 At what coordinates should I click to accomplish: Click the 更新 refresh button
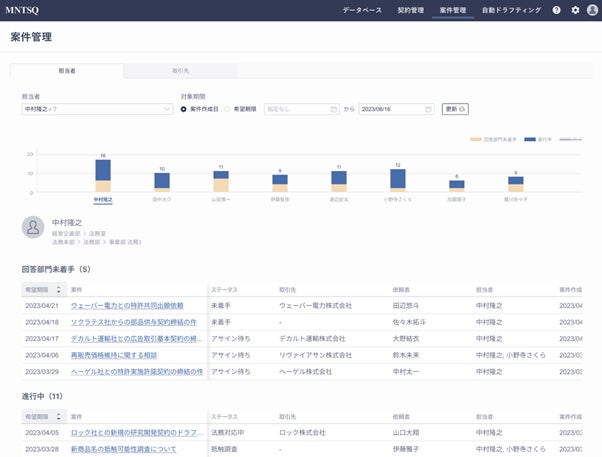tap(455, 108)
